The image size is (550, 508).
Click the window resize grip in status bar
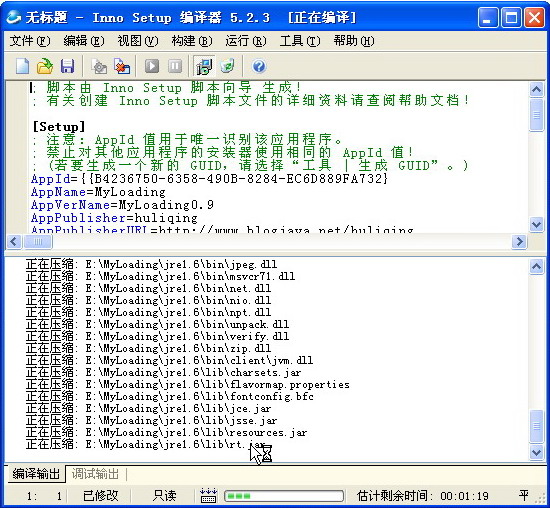coord(541,499)
